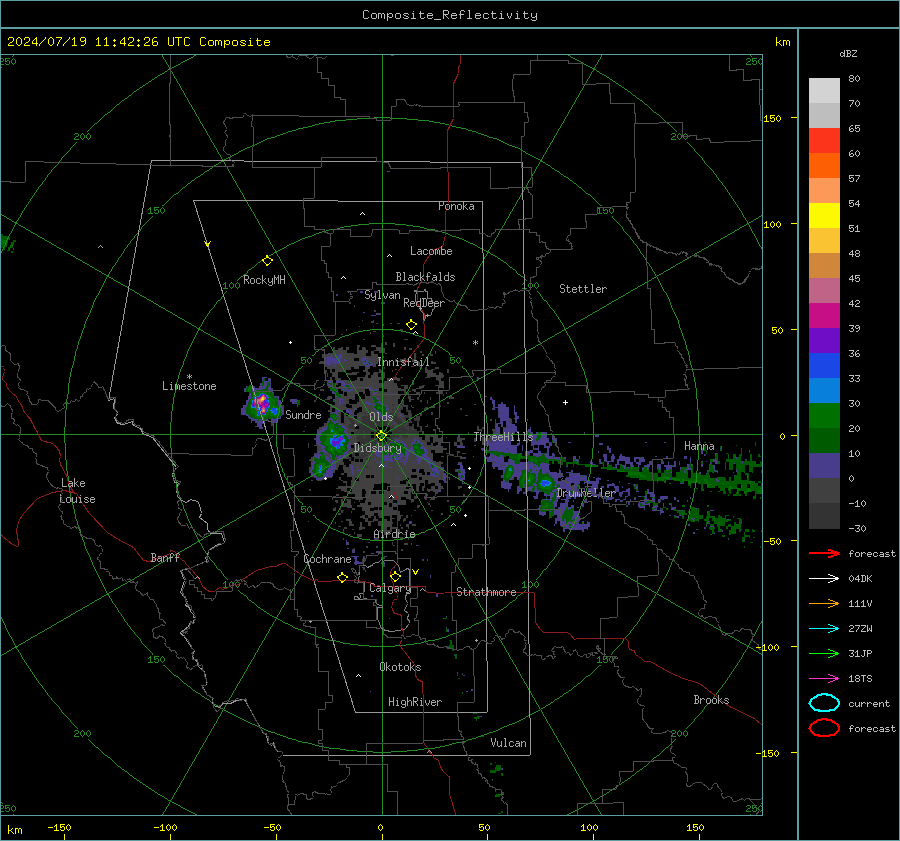Pick the magenta 39-42 dBZ swatch
900x841 pixels.
point(824,315)
